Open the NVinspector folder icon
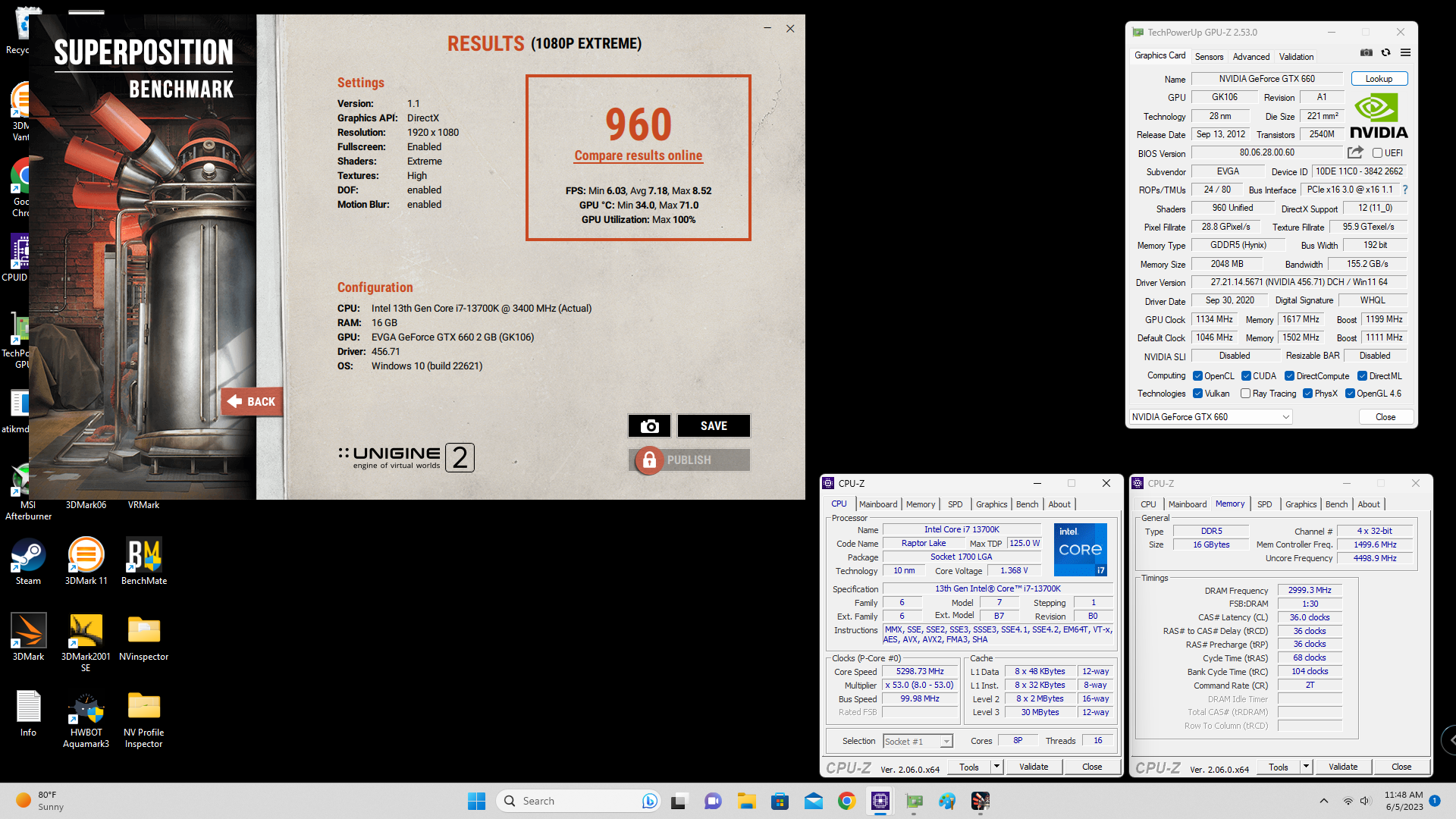1456x819 pixels. click(x=144, y=638)
